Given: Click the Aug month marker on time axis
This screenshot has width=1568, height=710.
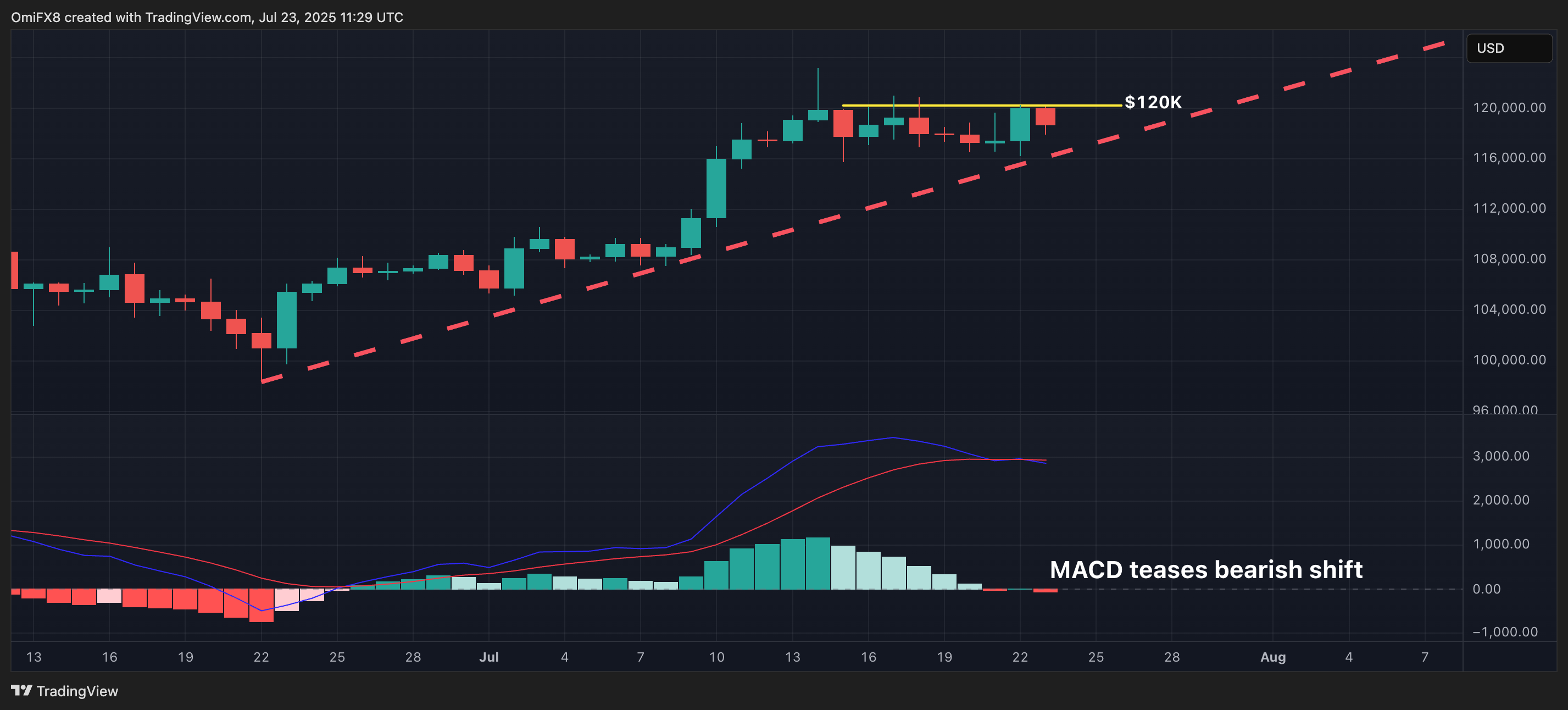Looking at the screenshot, I should pos(1272,657).
